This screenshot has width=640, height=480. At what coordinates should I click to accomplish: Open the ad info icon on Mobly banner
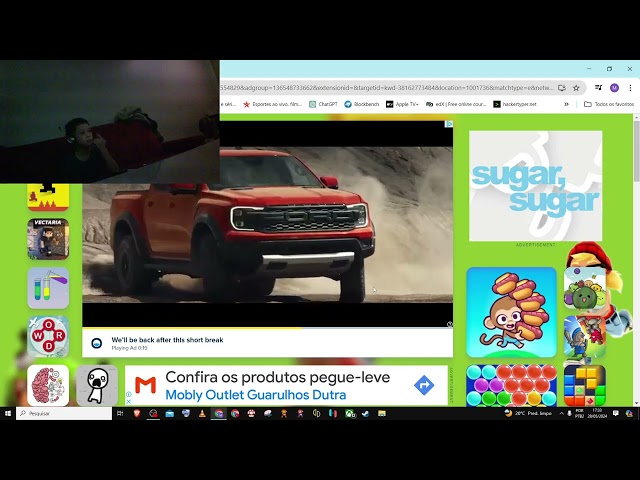click(x=128, y=394)
